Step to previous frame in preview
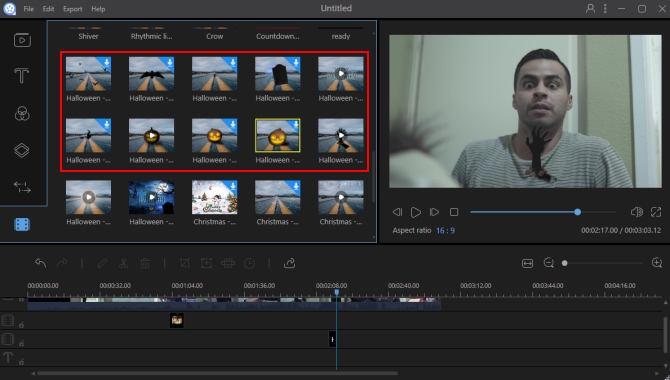This screenshot has width=670, height=380. coord(397,212)
